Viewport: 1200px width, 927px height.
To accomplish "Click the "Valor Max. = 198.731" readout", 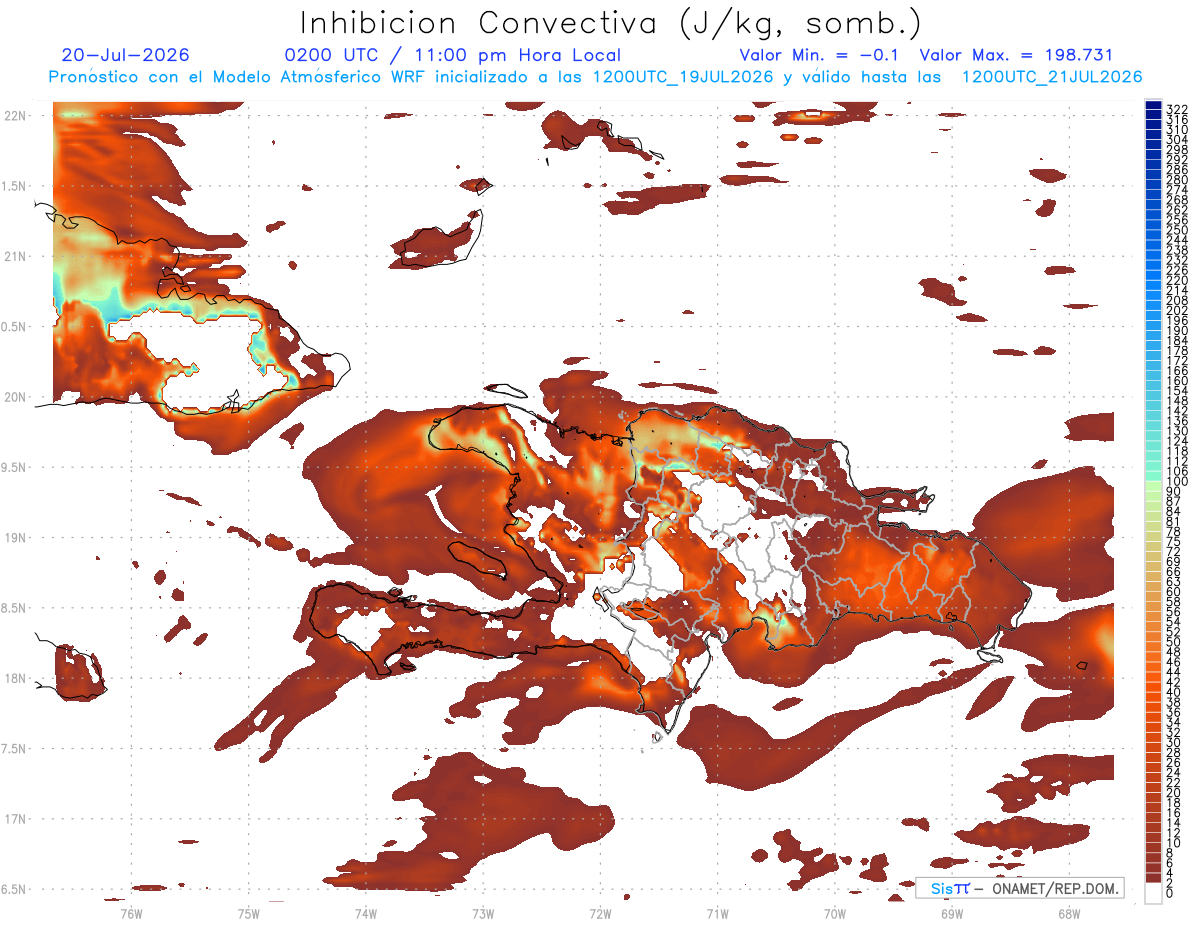I will tap(1016, 55).
